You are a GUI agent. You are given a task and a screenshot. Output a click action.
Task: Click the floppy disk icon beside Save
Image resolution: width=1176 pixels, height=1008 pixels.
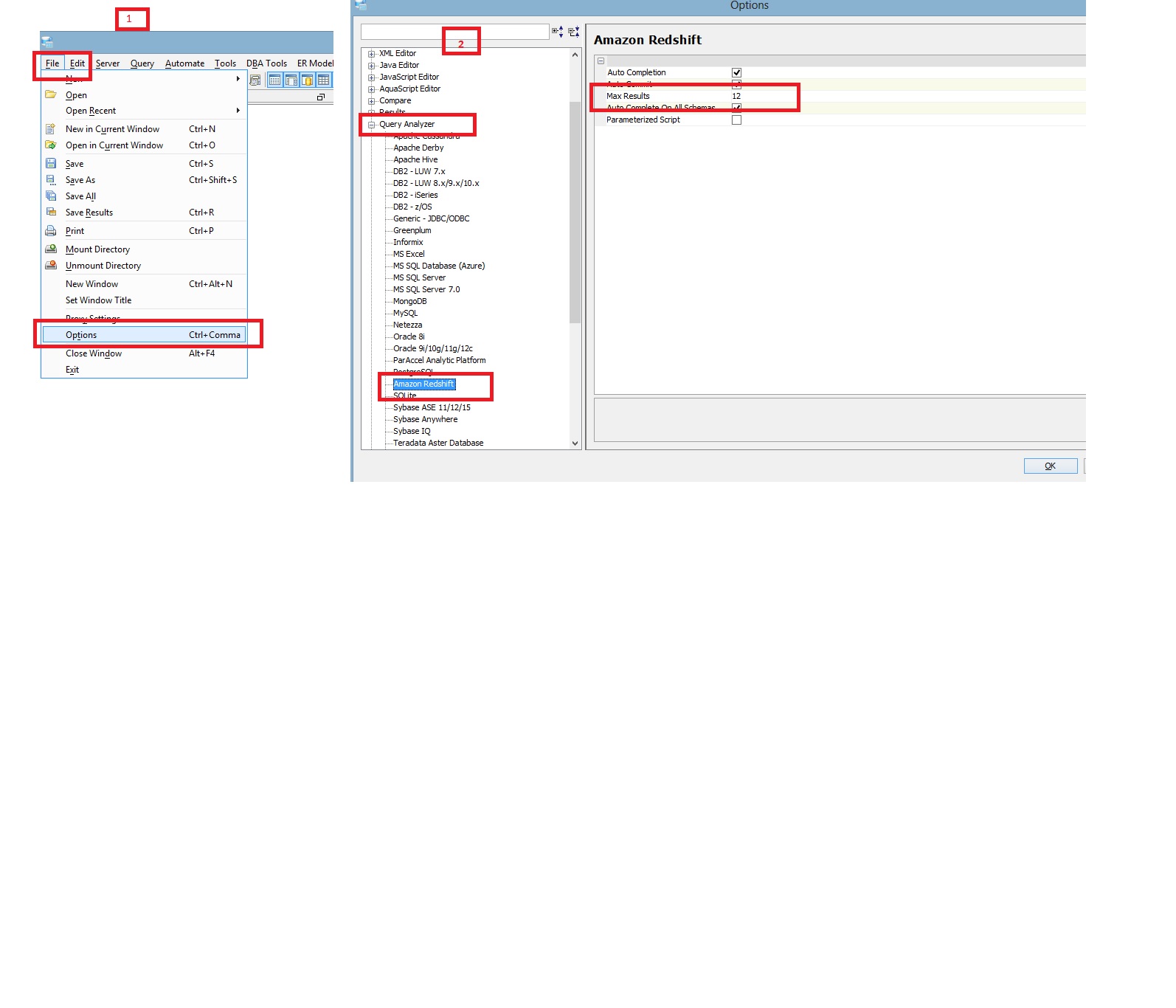pos(51,163)
